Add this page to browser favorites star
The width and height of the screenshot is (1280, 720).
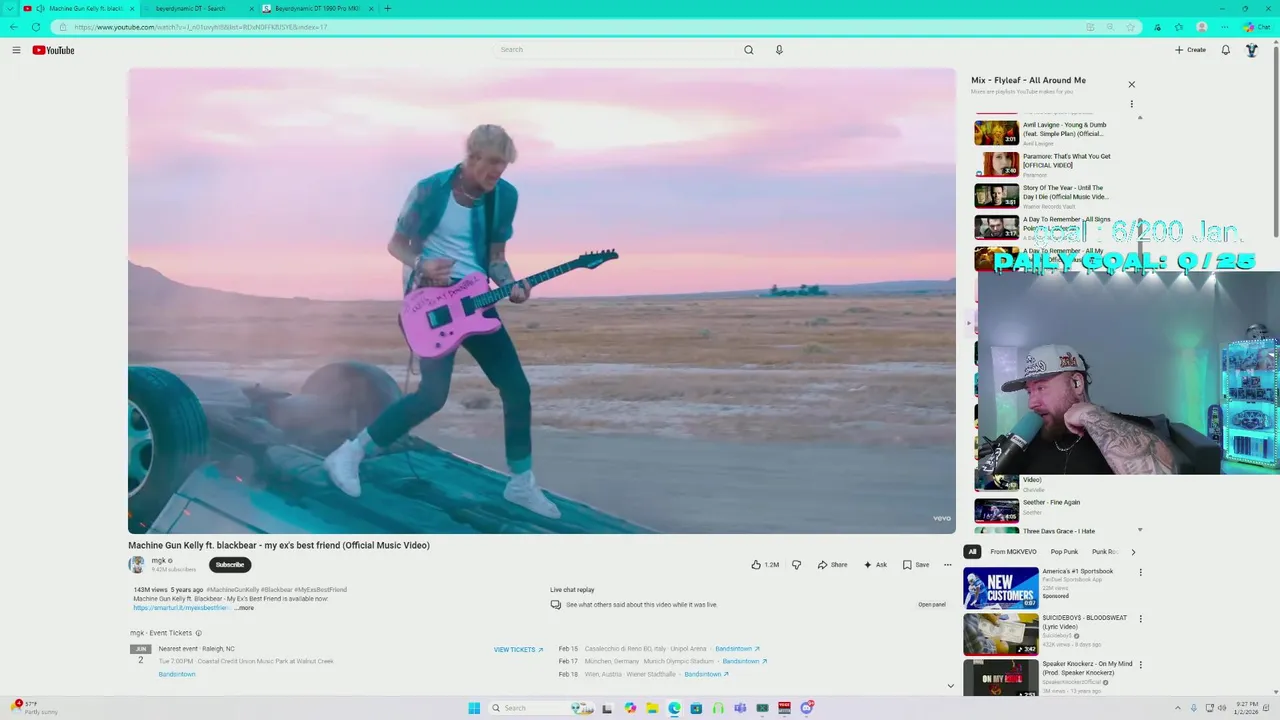click(1130, 27)
